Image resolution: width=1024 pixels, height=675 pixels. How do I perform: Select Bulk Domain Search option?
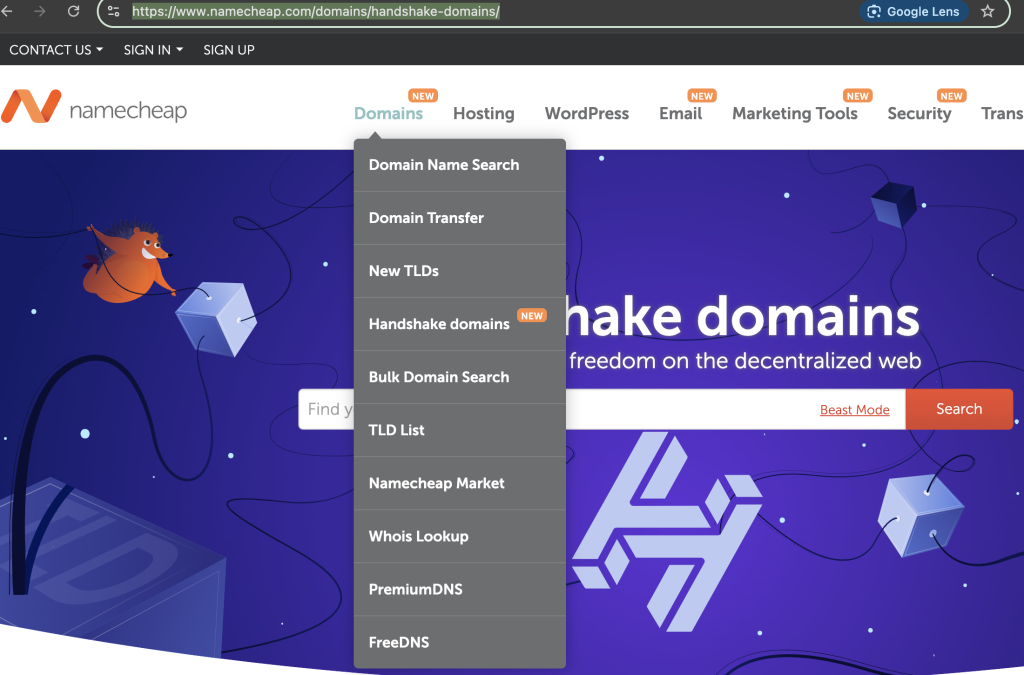pyautogui.click(x=439, y=377)
